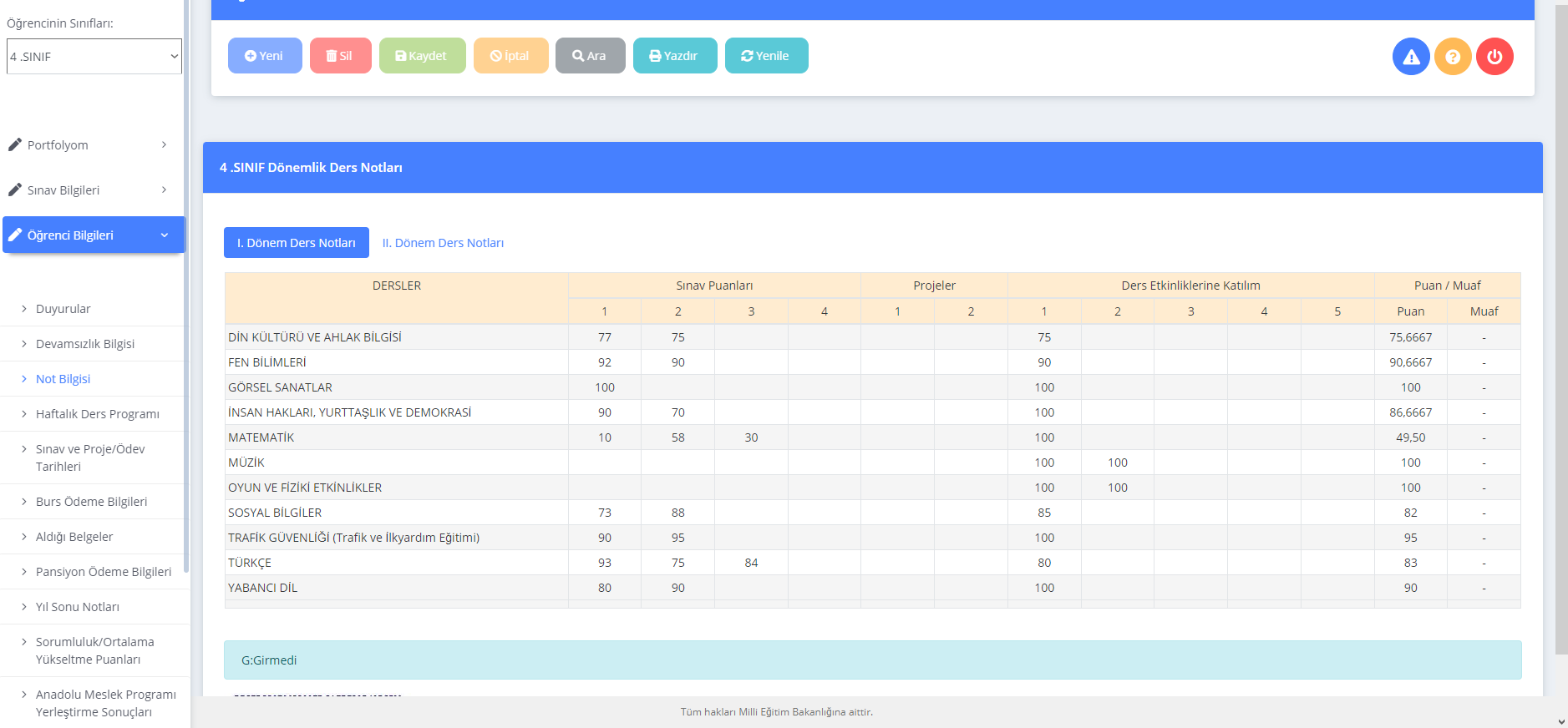Click the Ara search button
This screenshot has width=1568, height=728.
pyautogui.click(x=590, y=56)
